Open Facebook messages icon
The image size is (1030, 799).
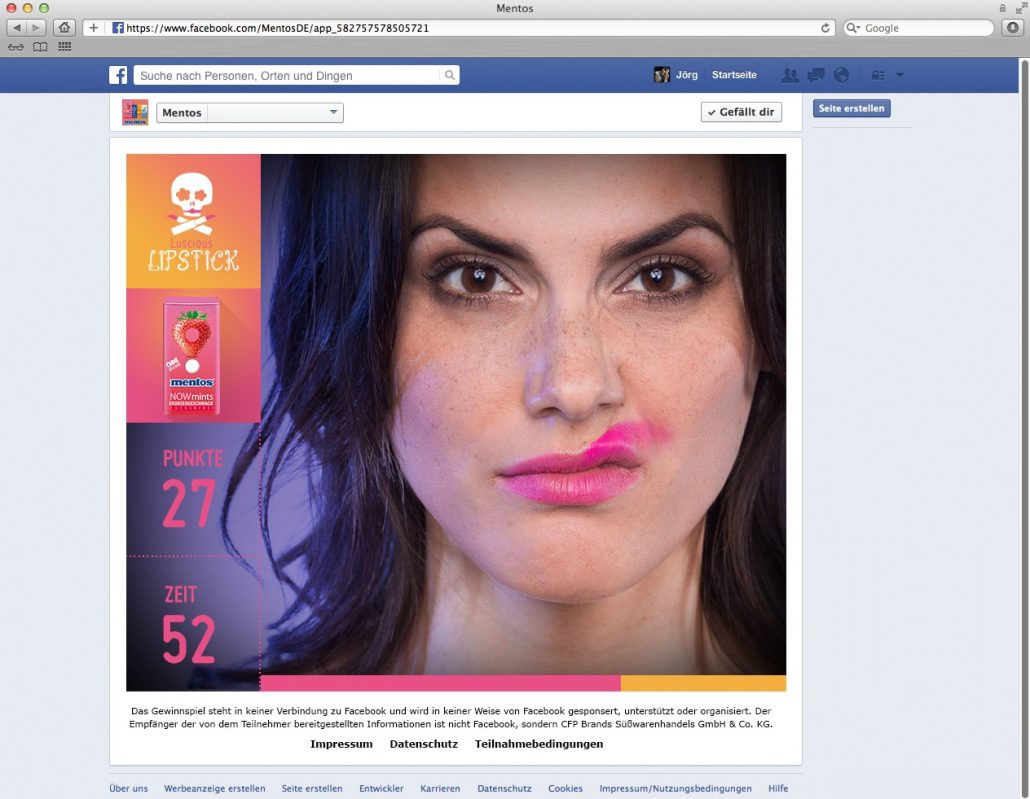(x=816, y=76)
